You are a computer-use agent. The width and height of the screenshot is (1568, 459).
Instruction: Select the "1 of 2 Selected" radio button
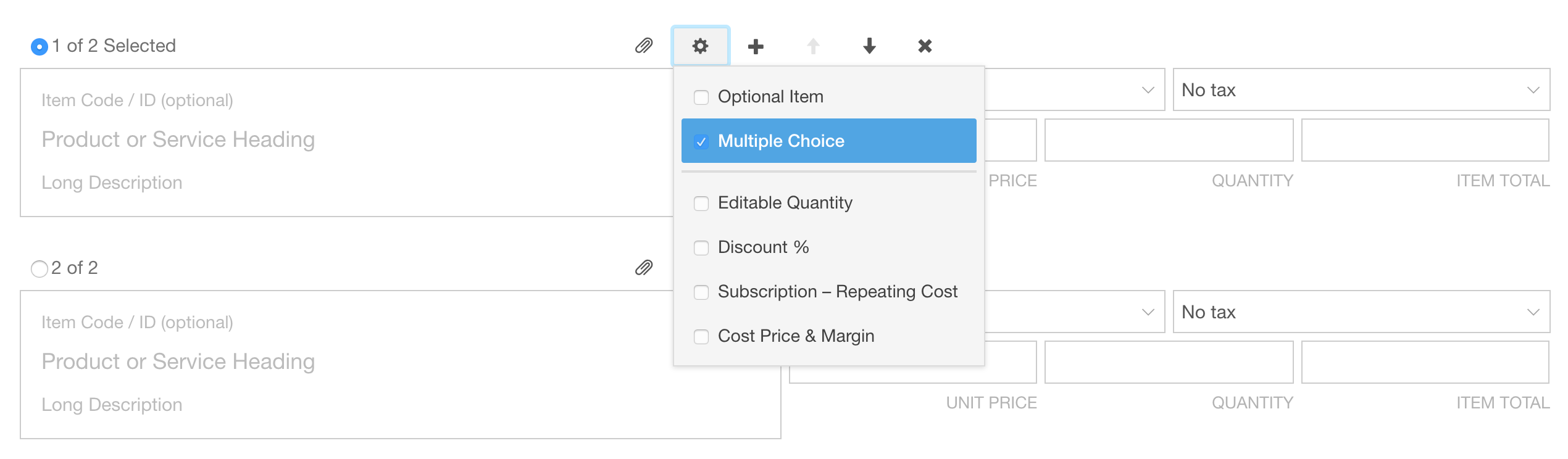click(x=40, y=46)
